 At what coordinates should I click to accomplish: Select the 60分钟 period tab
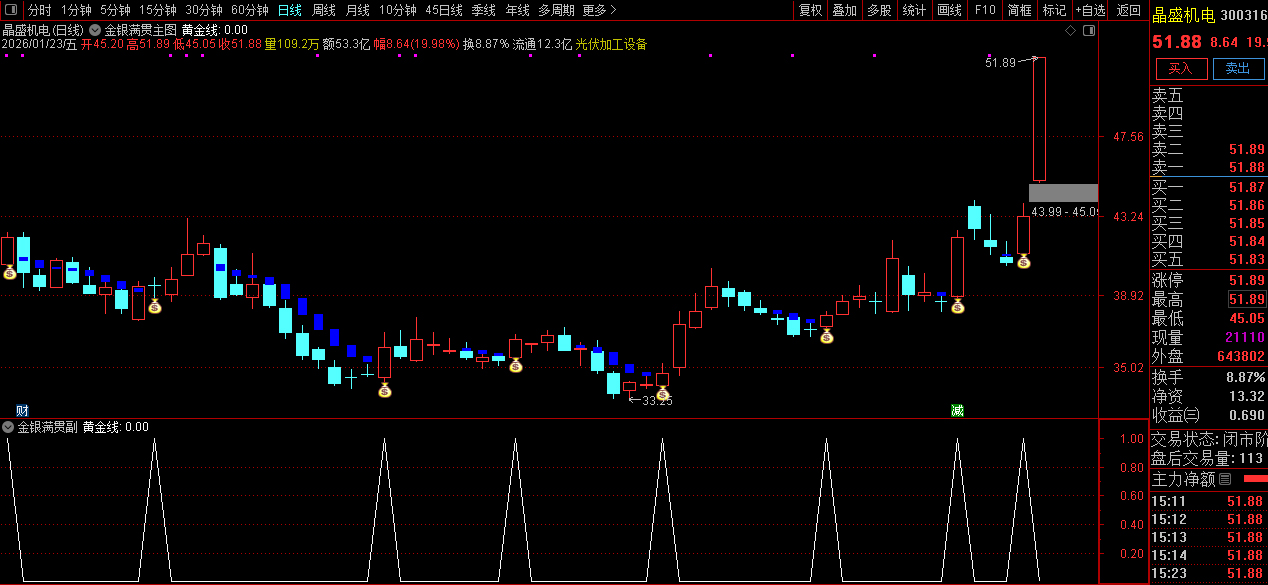[x=249, y=10]
